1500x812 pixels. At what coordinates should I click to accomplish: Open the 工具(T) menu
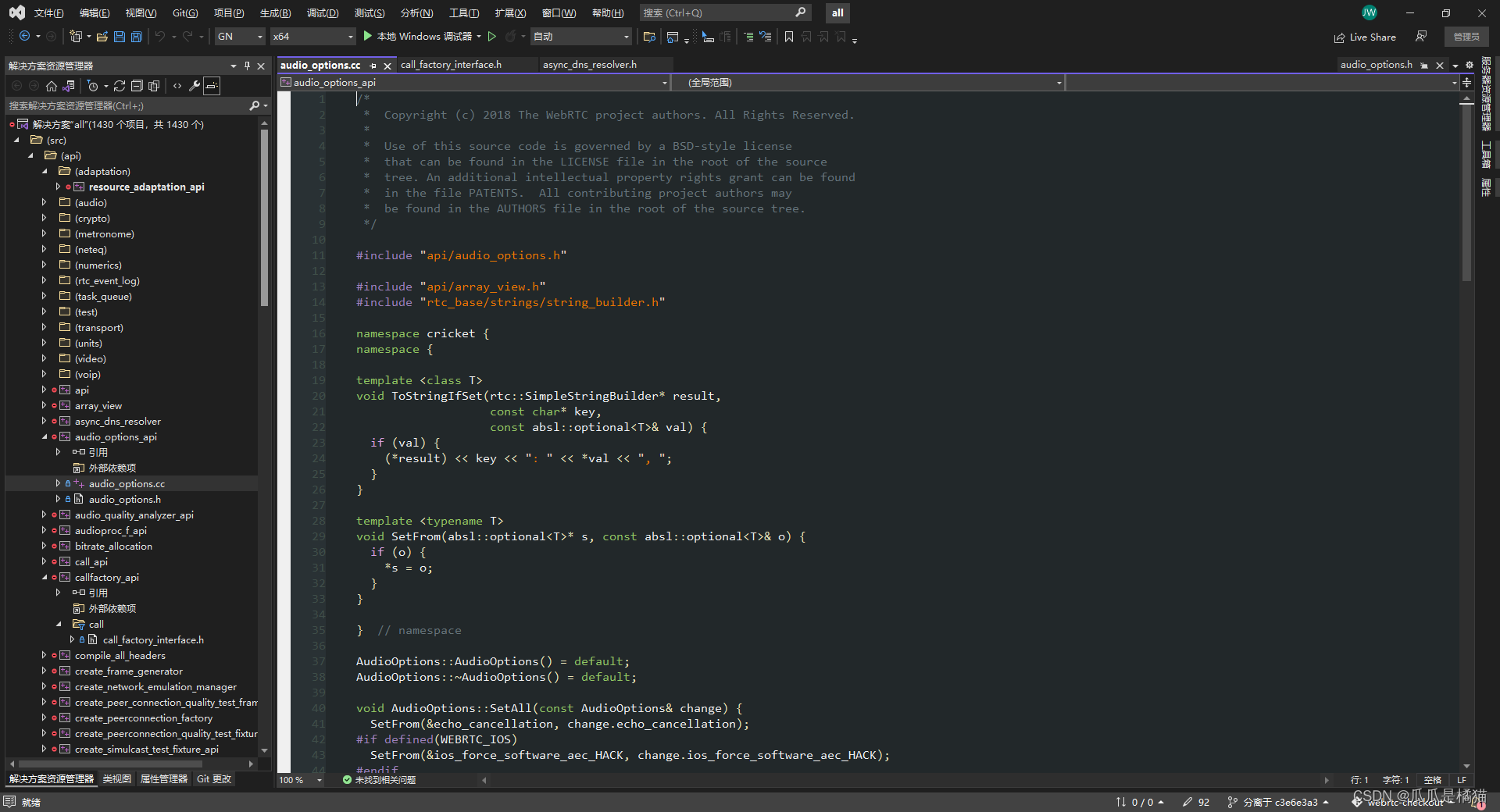coord(464,13)
